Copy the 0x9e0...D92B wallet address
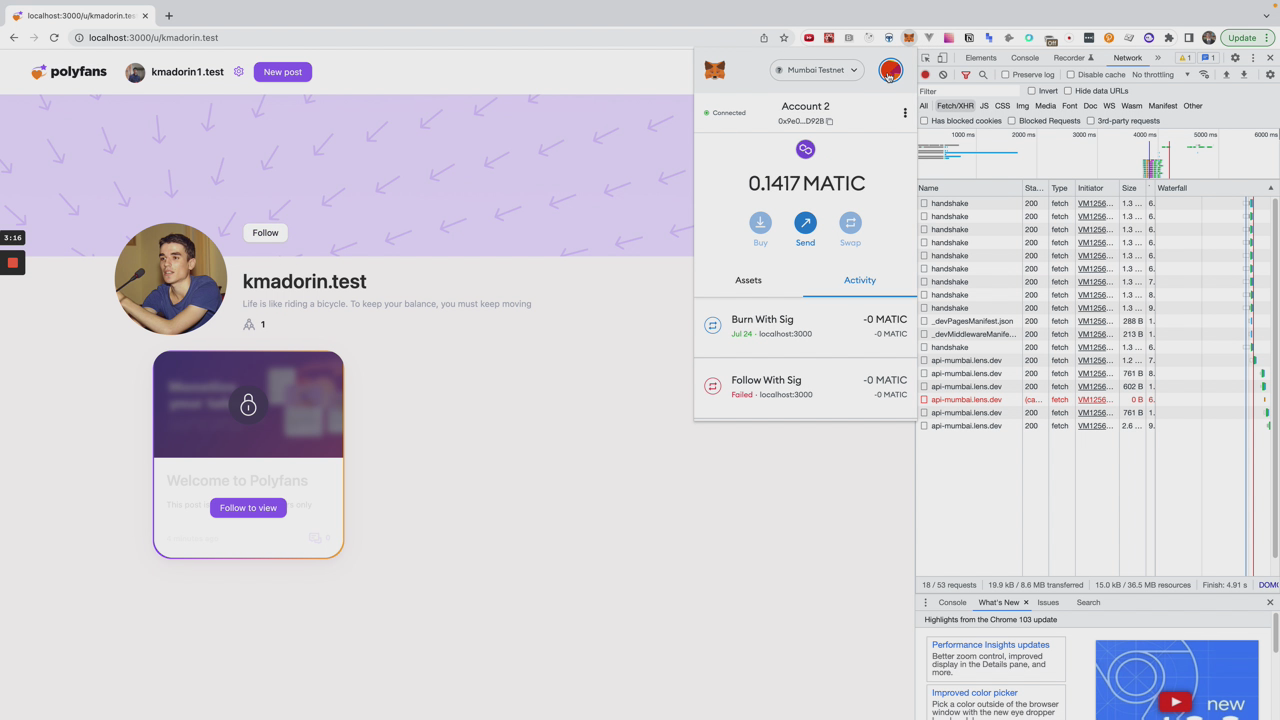The height and width of the screenshot is (720, 1280). click(829, 121)
